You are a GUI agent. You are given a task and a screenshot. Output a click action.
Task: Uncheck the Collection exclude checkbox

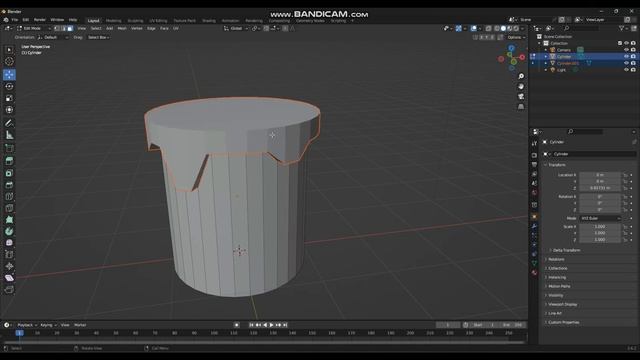(620, 43)
